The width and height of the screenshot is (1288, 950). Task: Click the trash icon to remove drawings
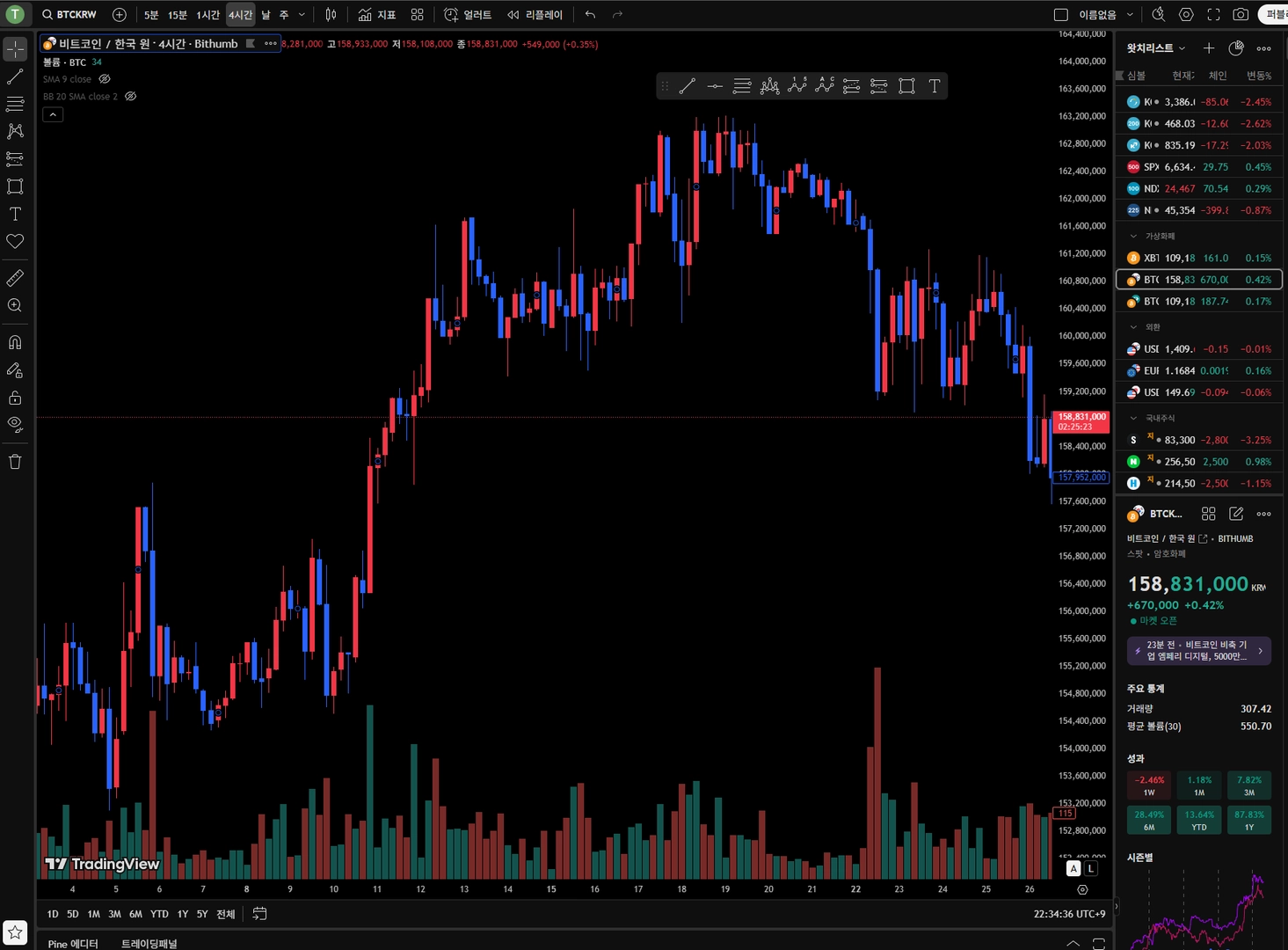coord(15,462)
